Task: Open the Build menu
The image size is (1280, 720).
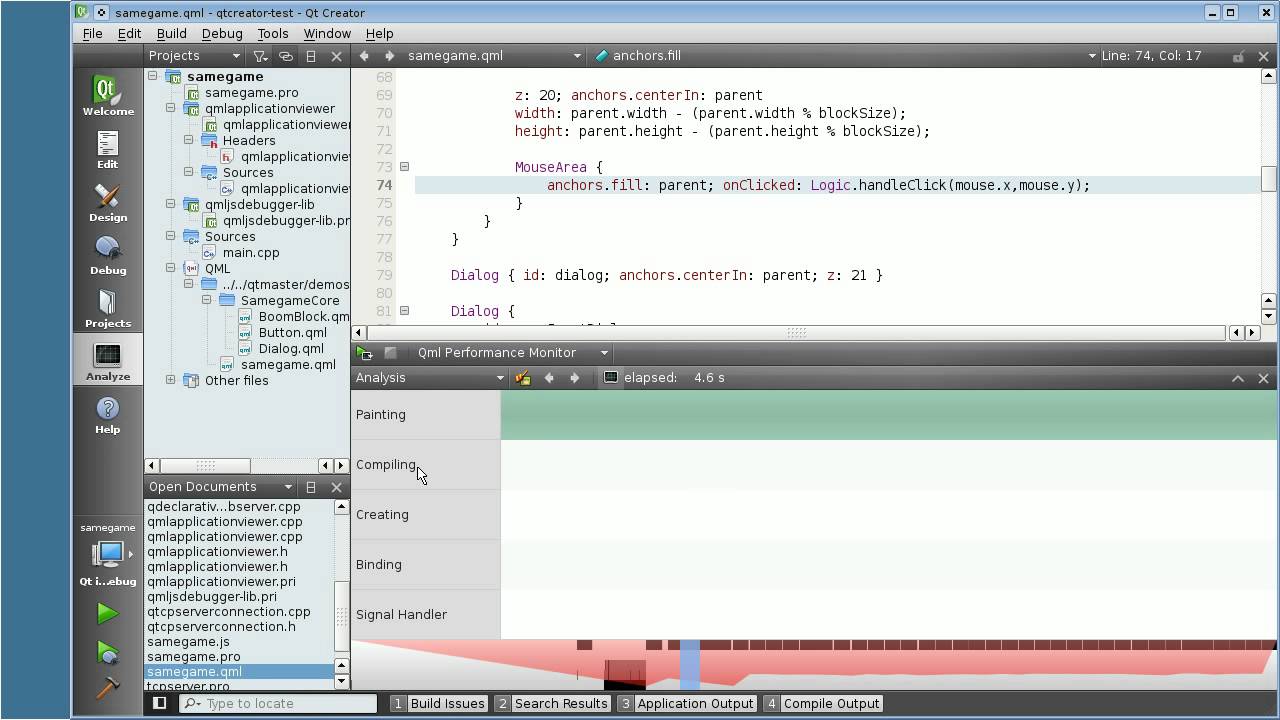Action: [x=171, y=33]
